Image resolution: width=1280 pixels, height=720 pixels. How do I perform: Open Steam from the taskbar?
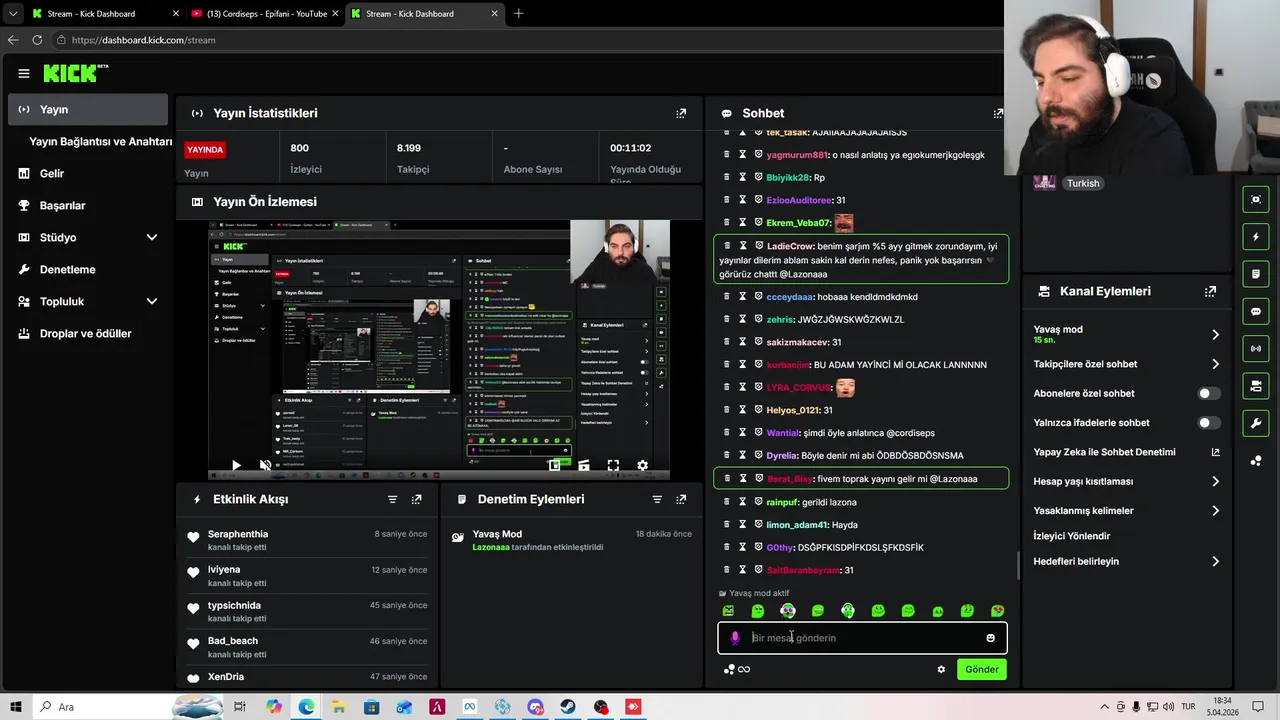(568, 707)
